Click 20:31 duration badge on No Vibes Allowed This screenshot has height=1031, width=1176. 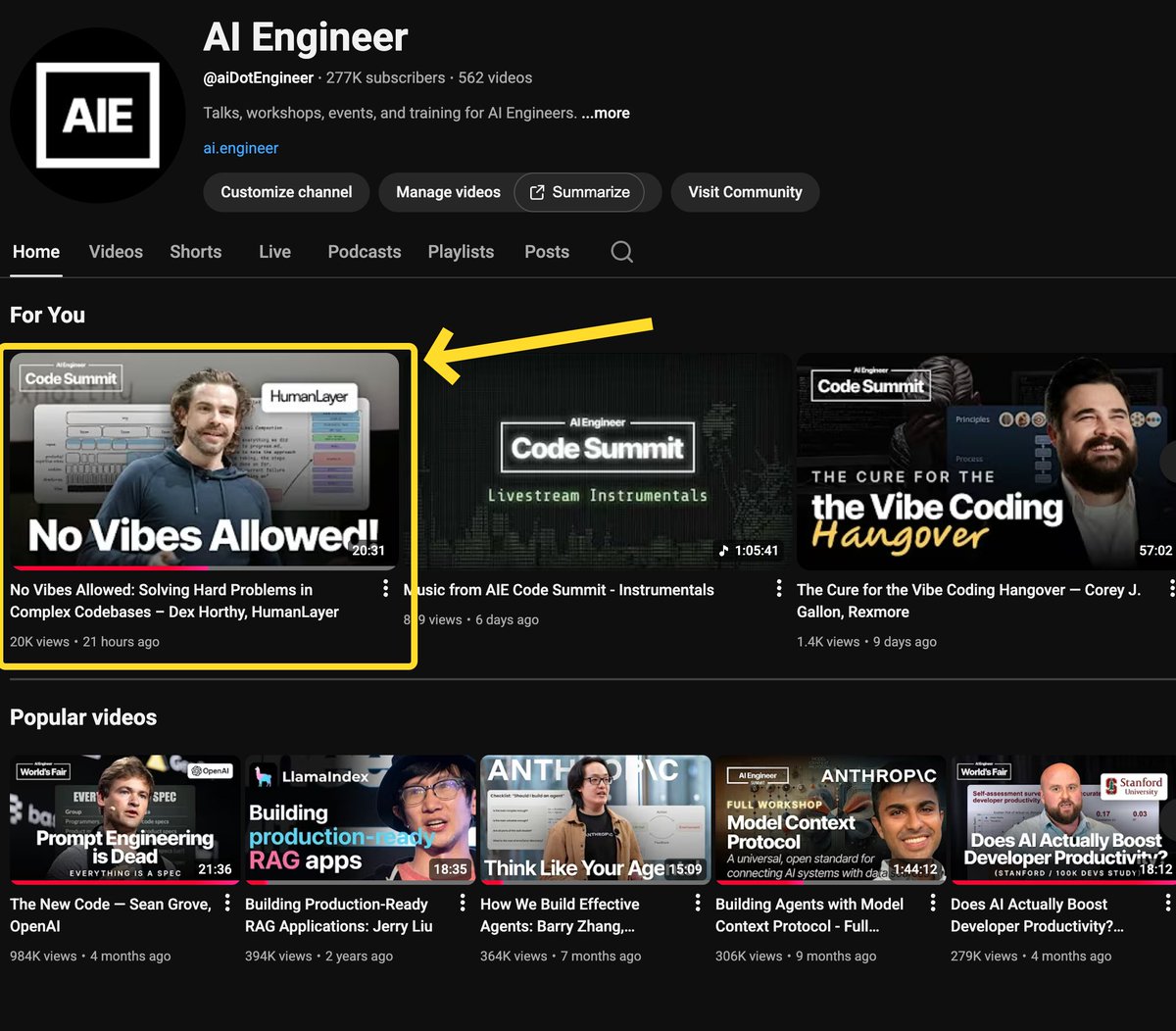(x=368, y=551)
